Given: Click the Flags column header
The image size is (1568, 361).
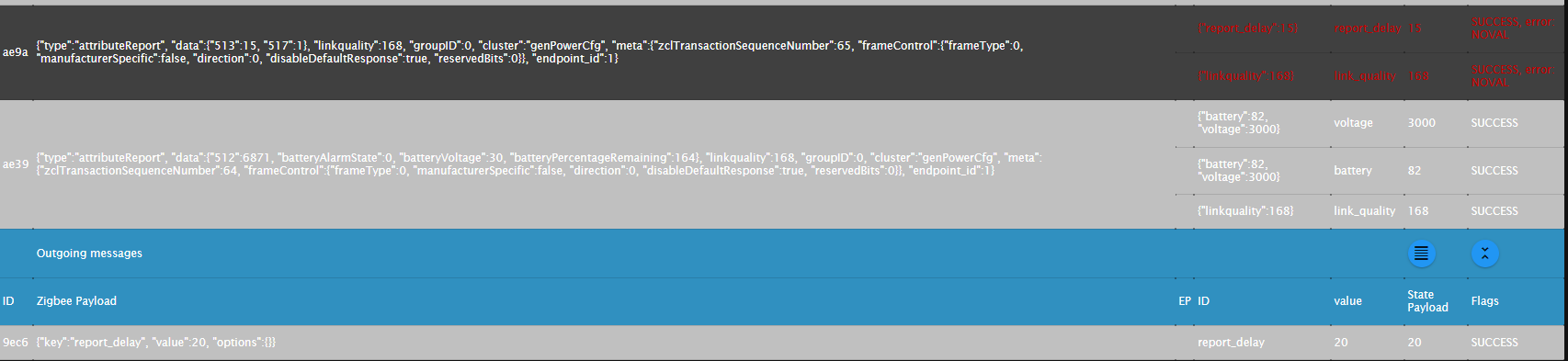Looking at the screenshot, I should [x=1484, y=301].
